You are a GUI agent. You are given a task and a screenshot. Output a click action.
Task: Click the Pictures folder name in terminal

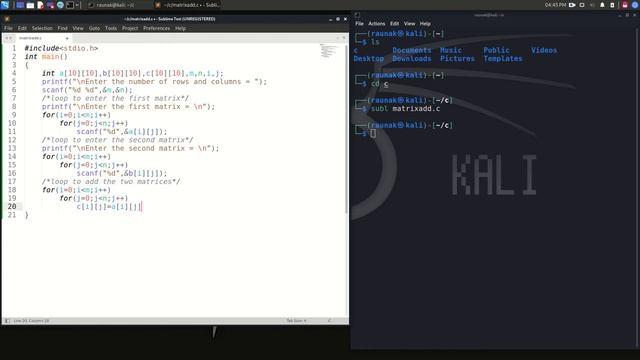tap(457, 59)
